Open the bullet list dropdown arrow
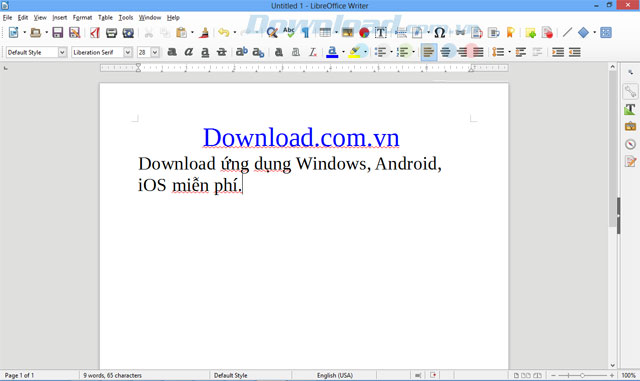This screenshot has height=381, width=640. click(x=391, y=52)
